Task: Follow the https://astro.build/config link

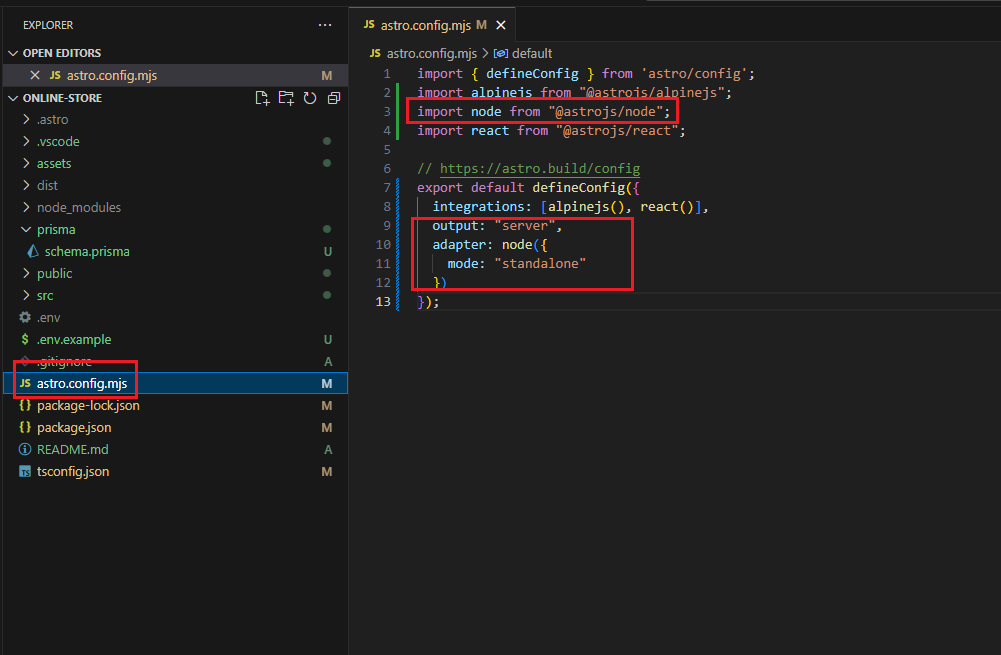Action: tap(540, 169)
